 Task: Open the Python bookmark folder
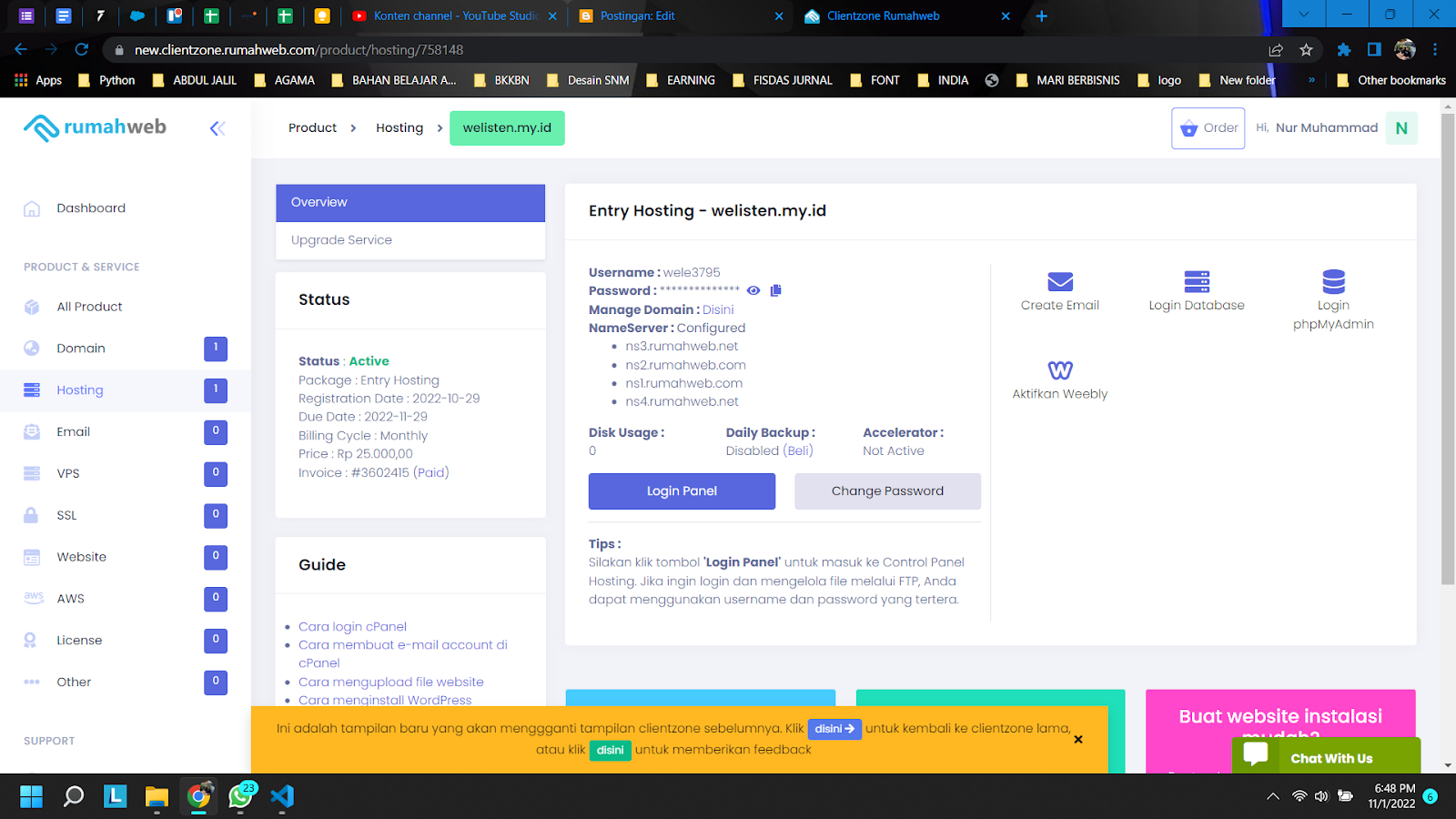click(107, 81)
